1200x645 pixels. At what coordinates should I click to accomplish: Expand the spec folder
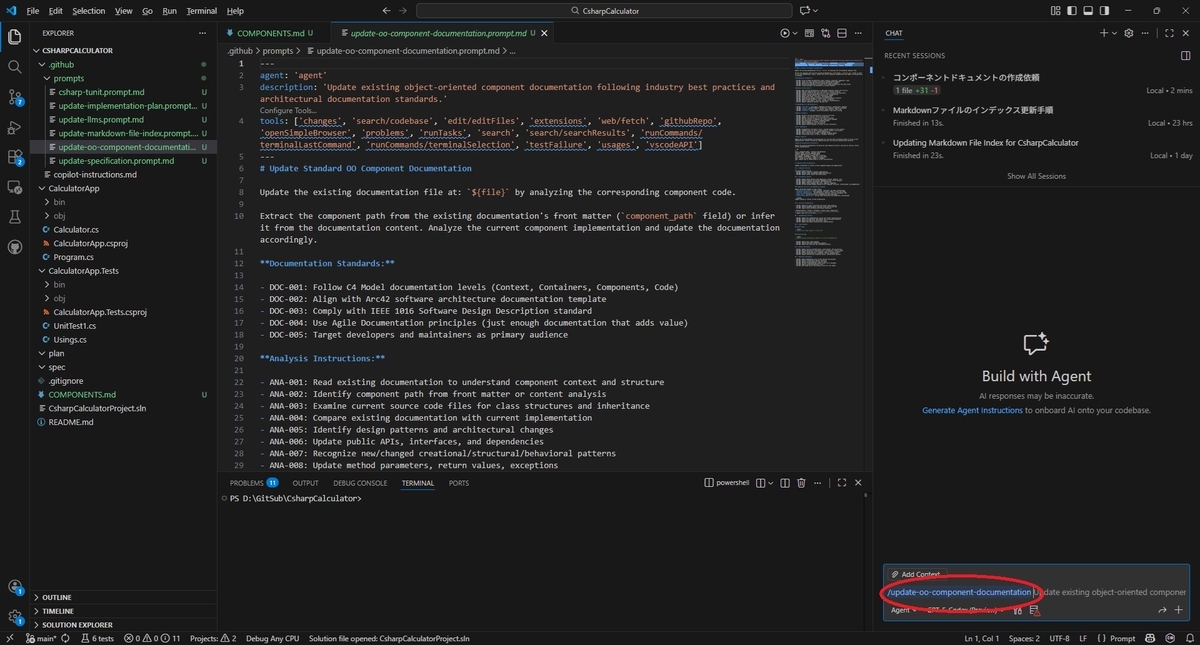(x=57, y=367)
